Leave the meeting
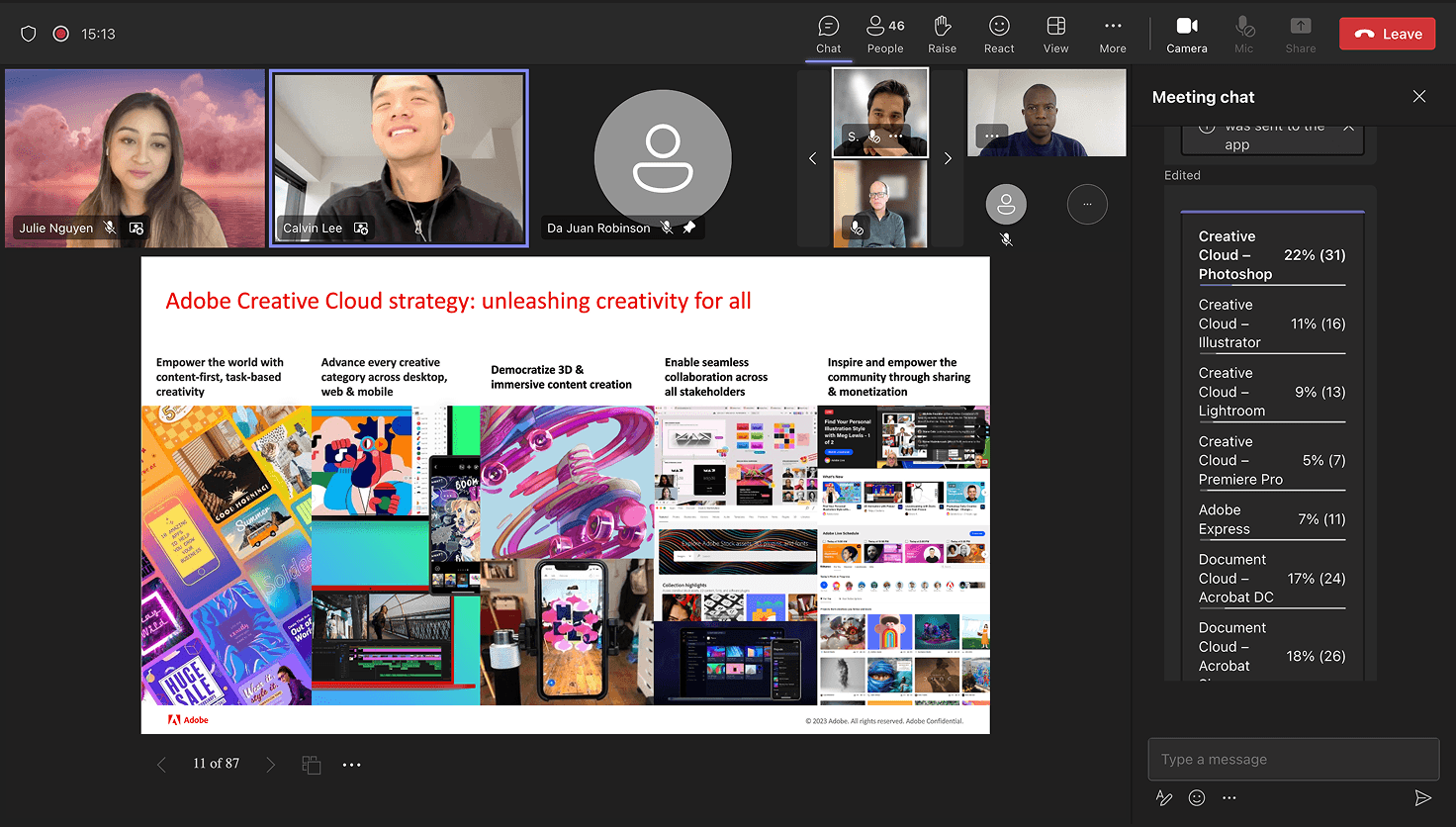The height and width of the screenshot is (827, 1456). pyautogui.click(x=1388, y=34)
